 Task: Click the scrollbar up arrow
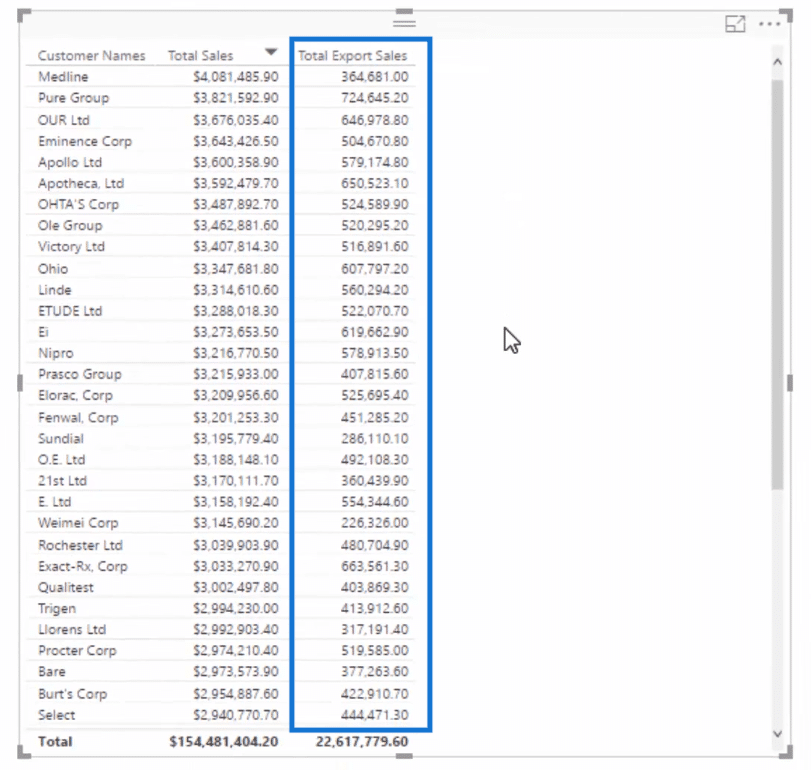(x=777, y=62)
